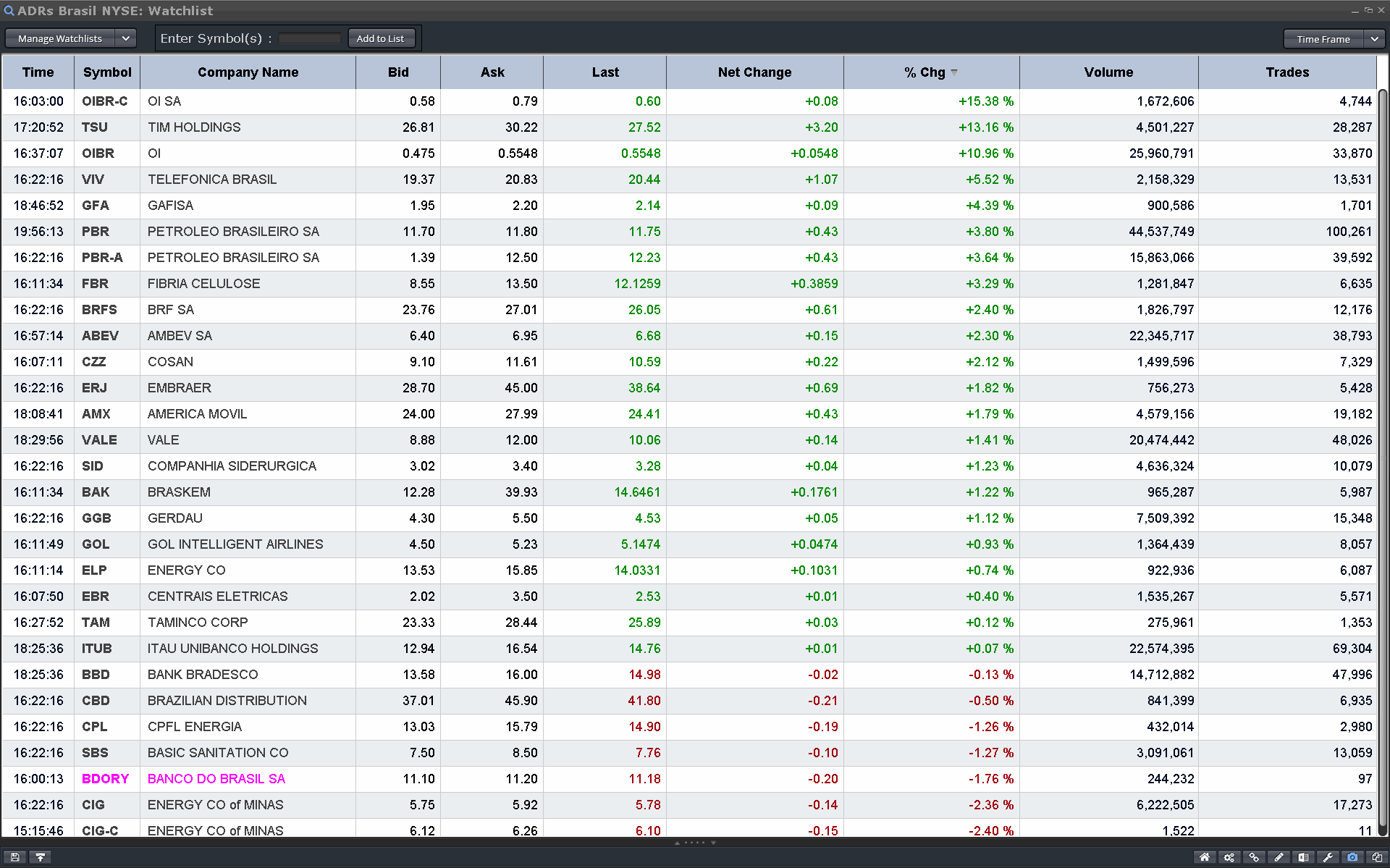Click the blue camera snapshot icon

pos(1352,857)
